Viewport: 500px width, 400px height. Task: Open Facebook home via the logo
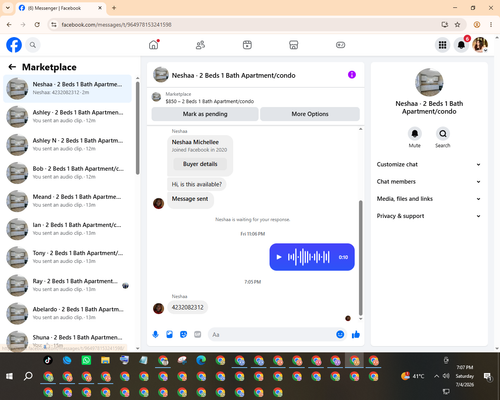14,45
